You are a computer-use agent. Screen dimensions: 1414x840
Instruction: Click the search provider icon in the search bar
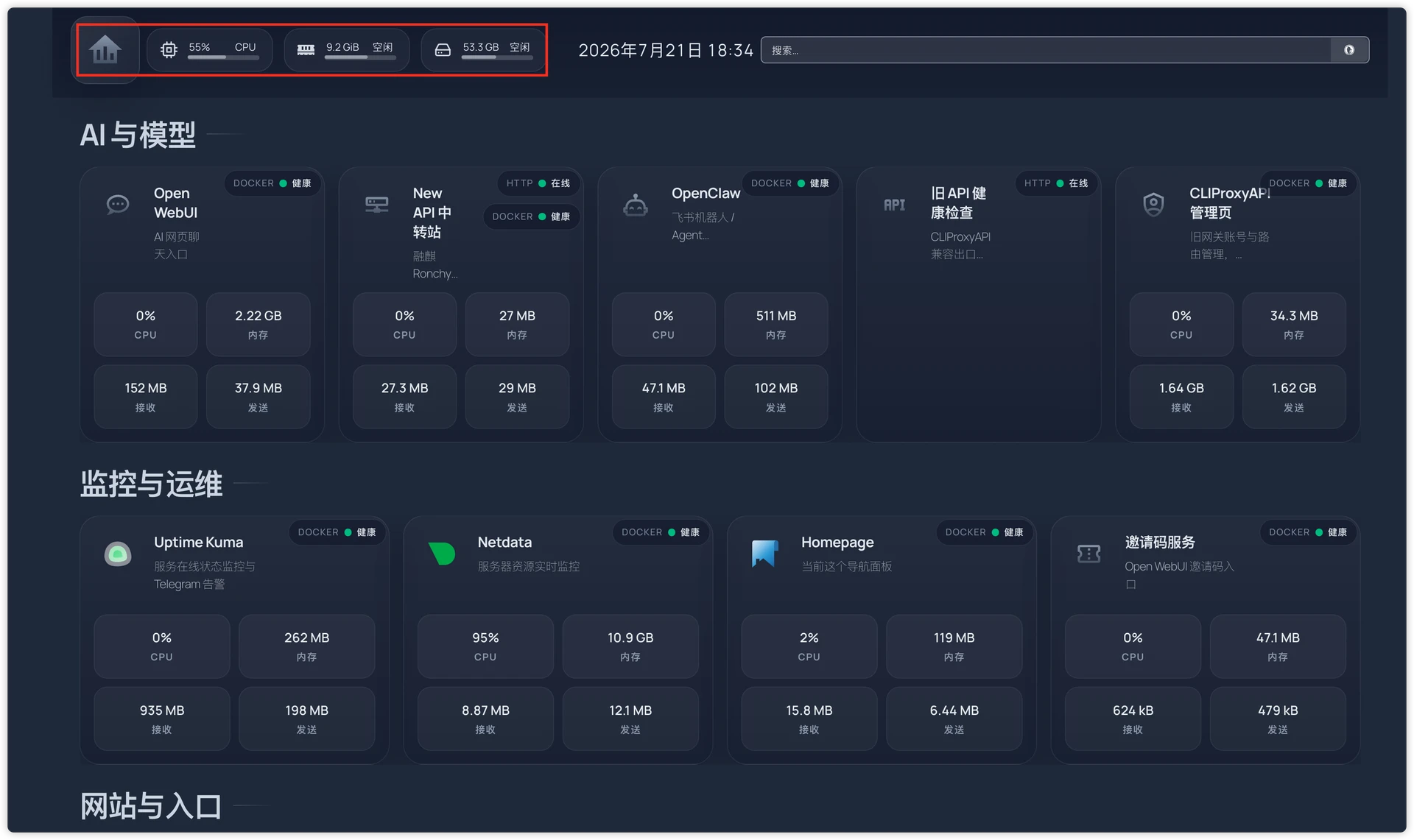[1349, 50]
